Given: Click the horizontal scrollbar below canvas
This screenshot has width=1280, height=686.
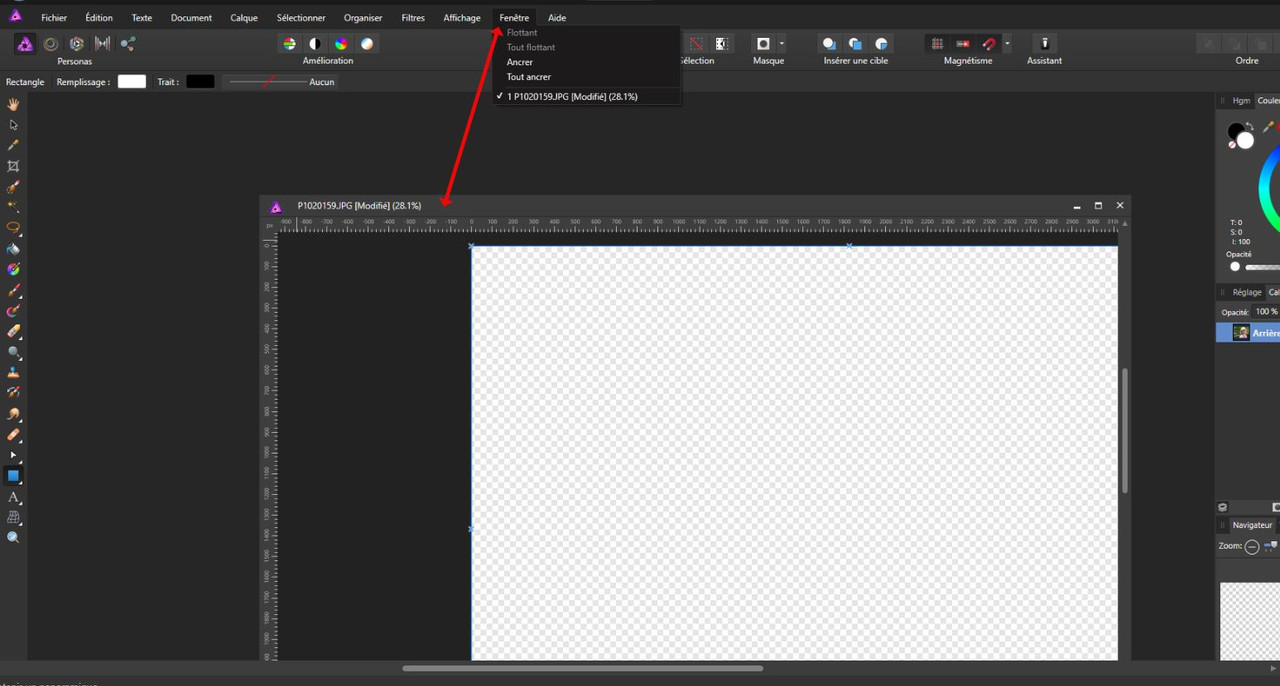Looking at the screenshot, I should [x=583, y=668].
